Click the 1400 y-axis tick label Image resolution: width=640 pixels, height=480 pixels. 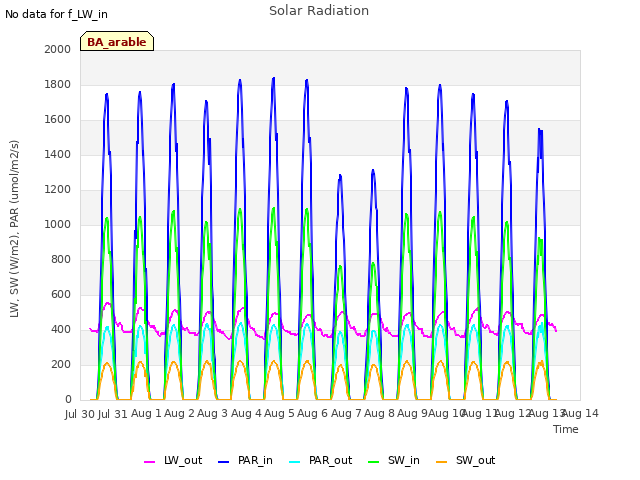58,155
